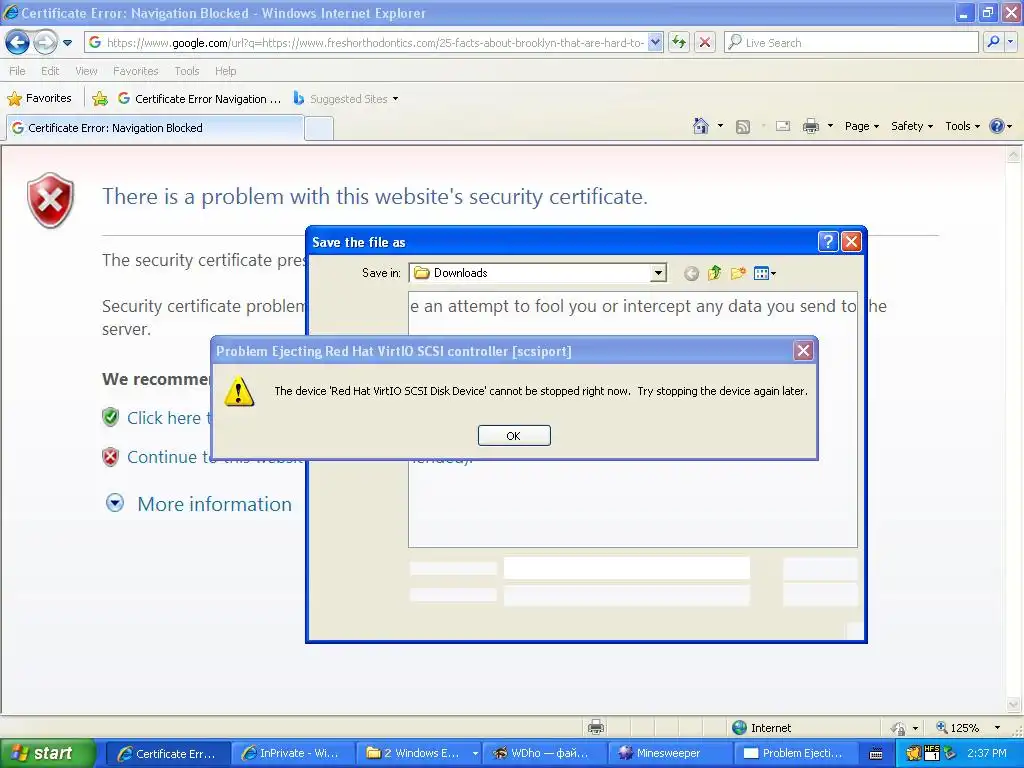Open the search provider dropdown arrow
The height and width of the screenshot is (768, 1024).
point(1010,42)
